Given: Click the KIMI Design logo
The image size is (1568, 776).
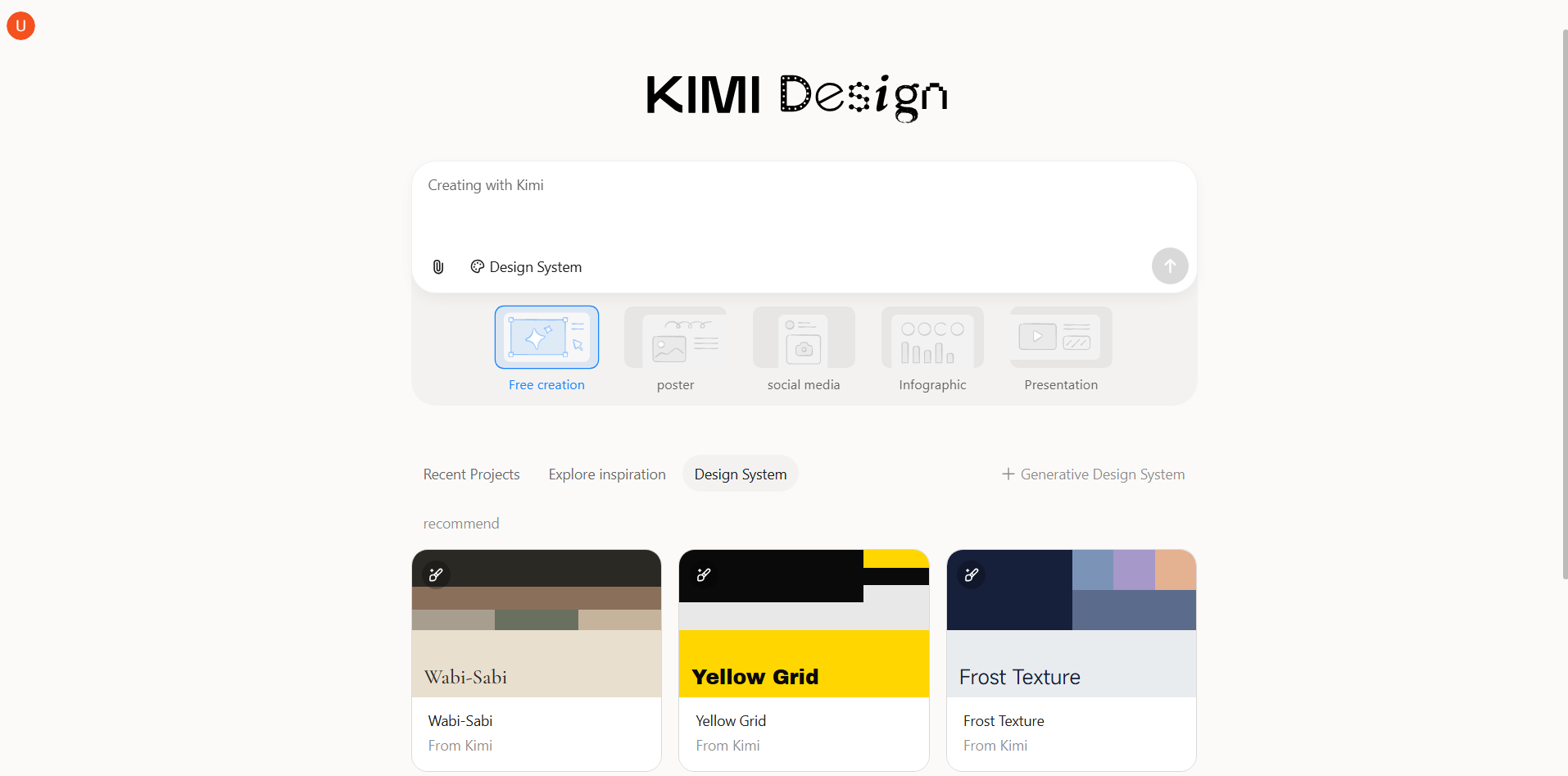Looking at the screenshot, I should 796,97.
